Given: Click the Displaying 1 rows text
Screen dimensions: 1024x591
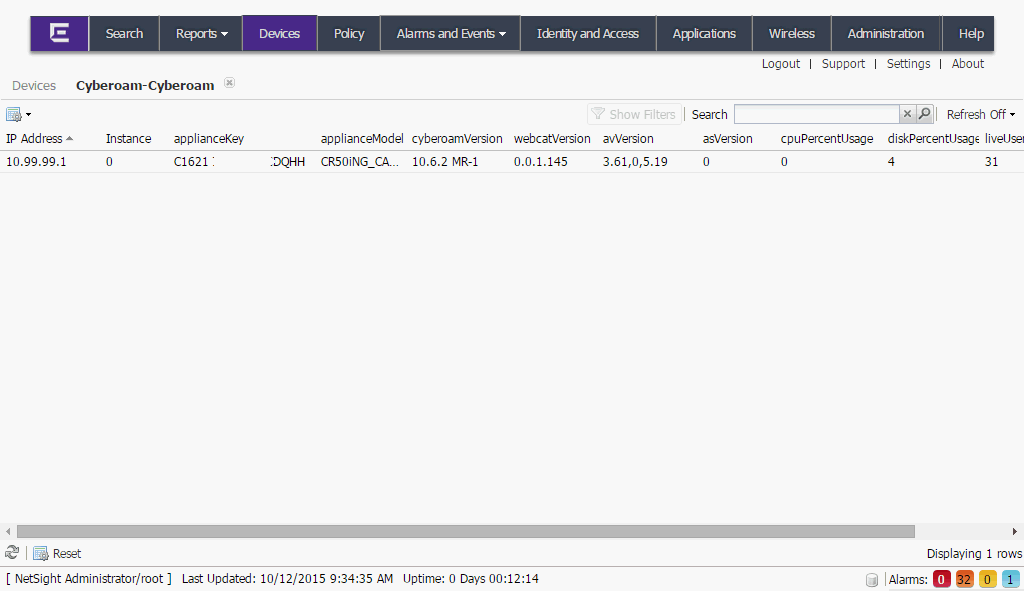Looking at the screenshot, I should 974,554.
